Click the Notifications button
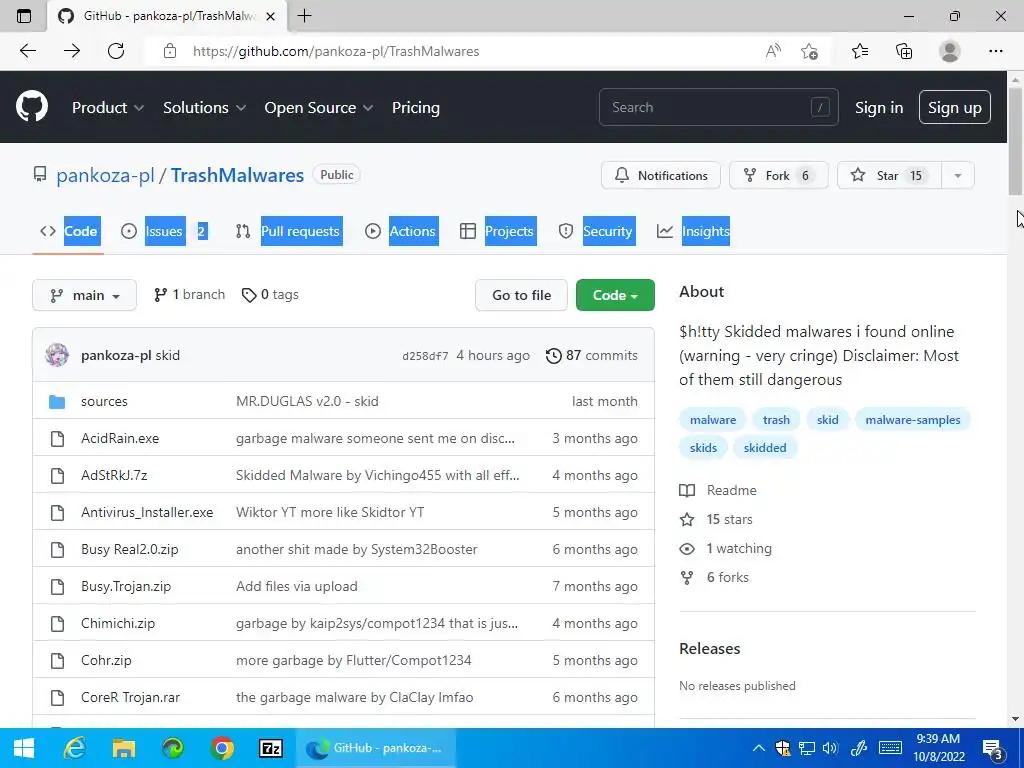1024x768 pixels. pos(661,175)
